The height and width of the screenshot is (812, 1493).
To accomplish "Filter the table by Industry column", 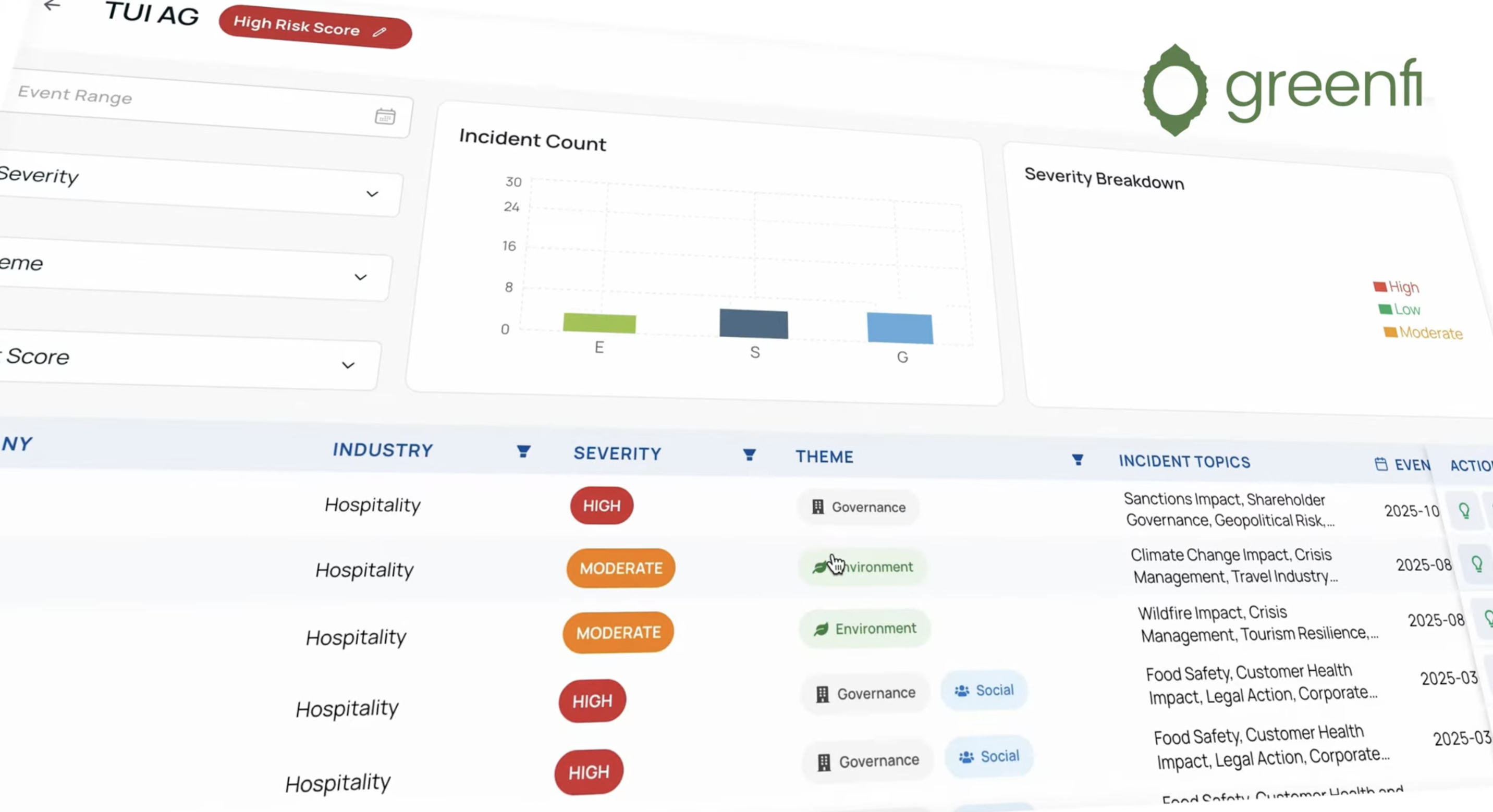I will click(523, 451).
